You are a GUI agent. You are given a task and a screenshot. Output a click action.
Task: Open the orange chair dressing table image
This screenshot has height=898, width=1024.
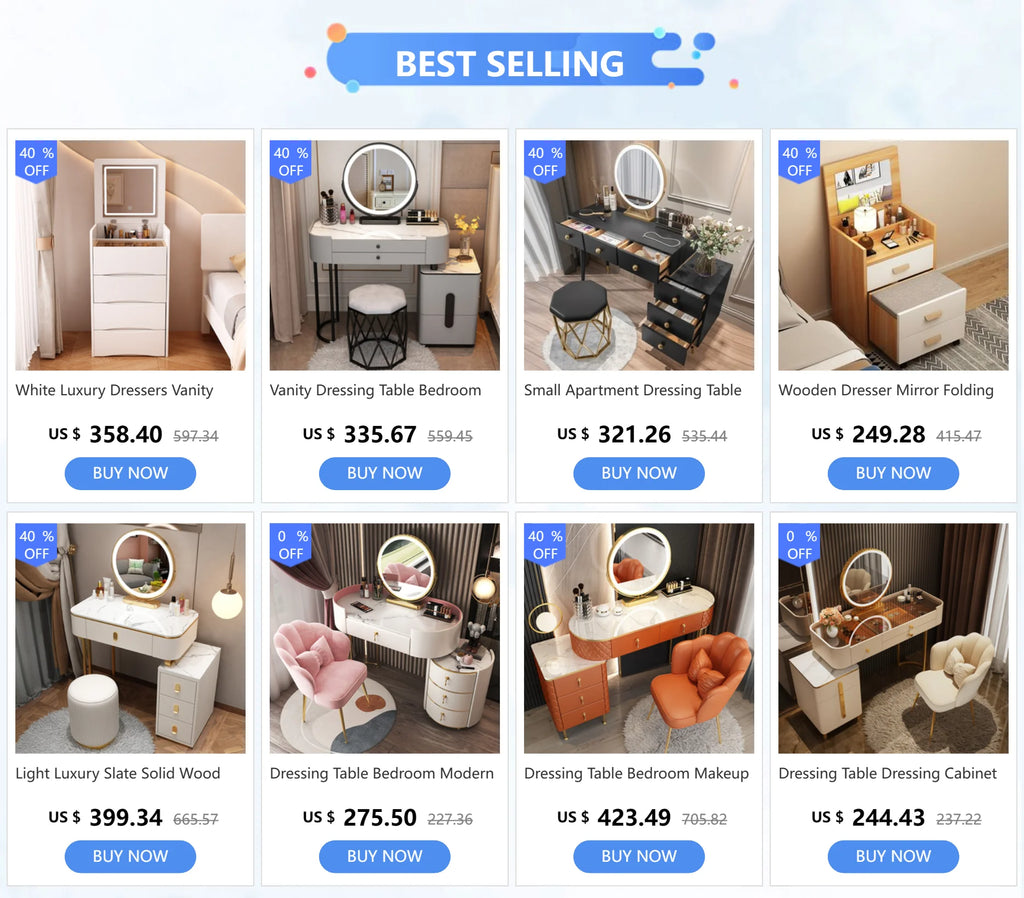[639, 638]
